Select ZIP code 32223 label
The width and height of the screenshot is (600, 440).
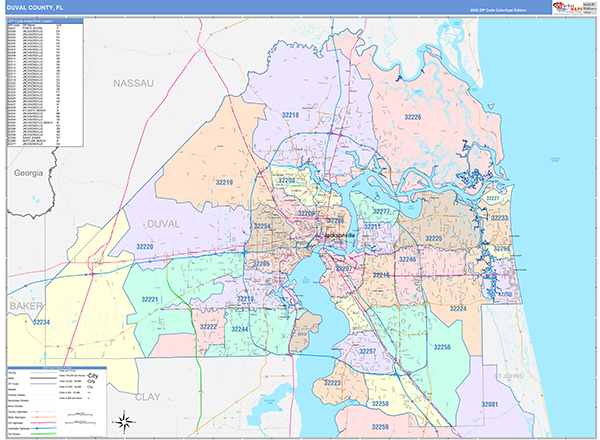point(332,383)
